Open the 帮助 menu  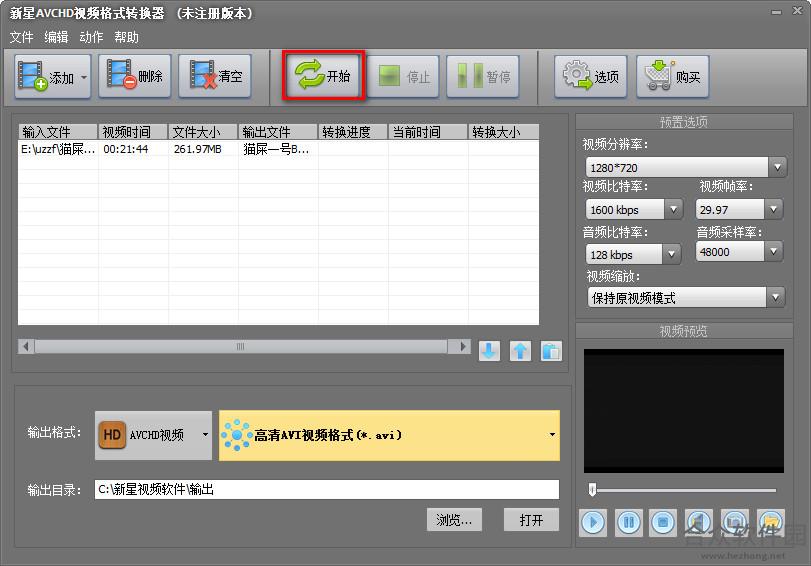pyautogui.click(x=126, y=37)
